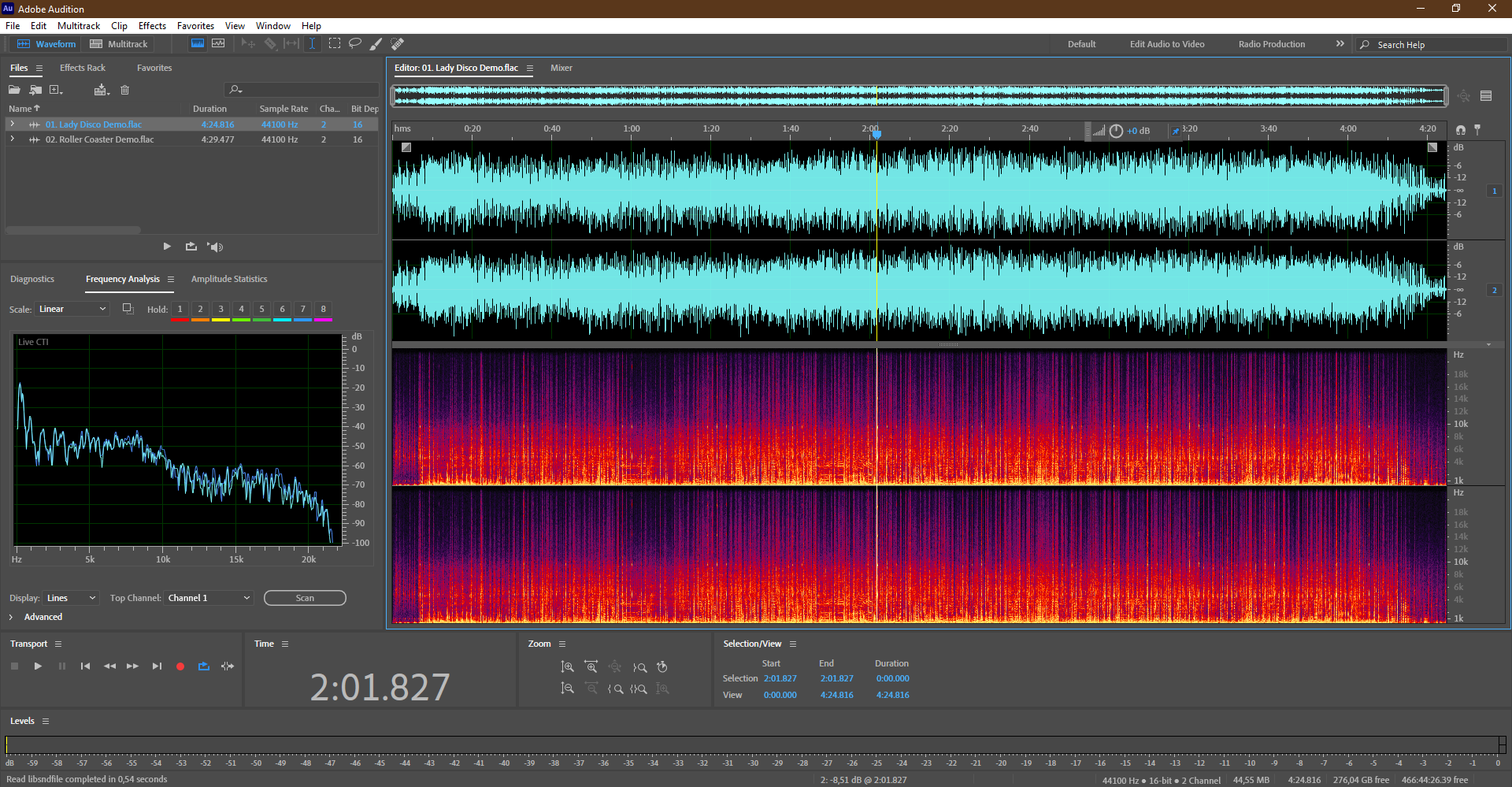The width and height of the screenshot is (1512, 787).
Task: Select the Edit Audio to Video workspace
Action: coord(1167,44)
